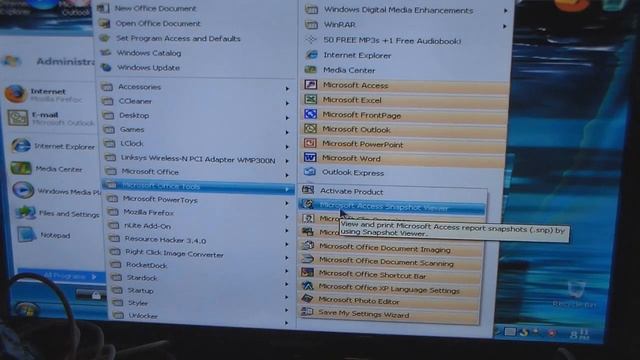
Task: Click pinned Internet Explorer icon in left pane
Action: [x=21, y=145]
